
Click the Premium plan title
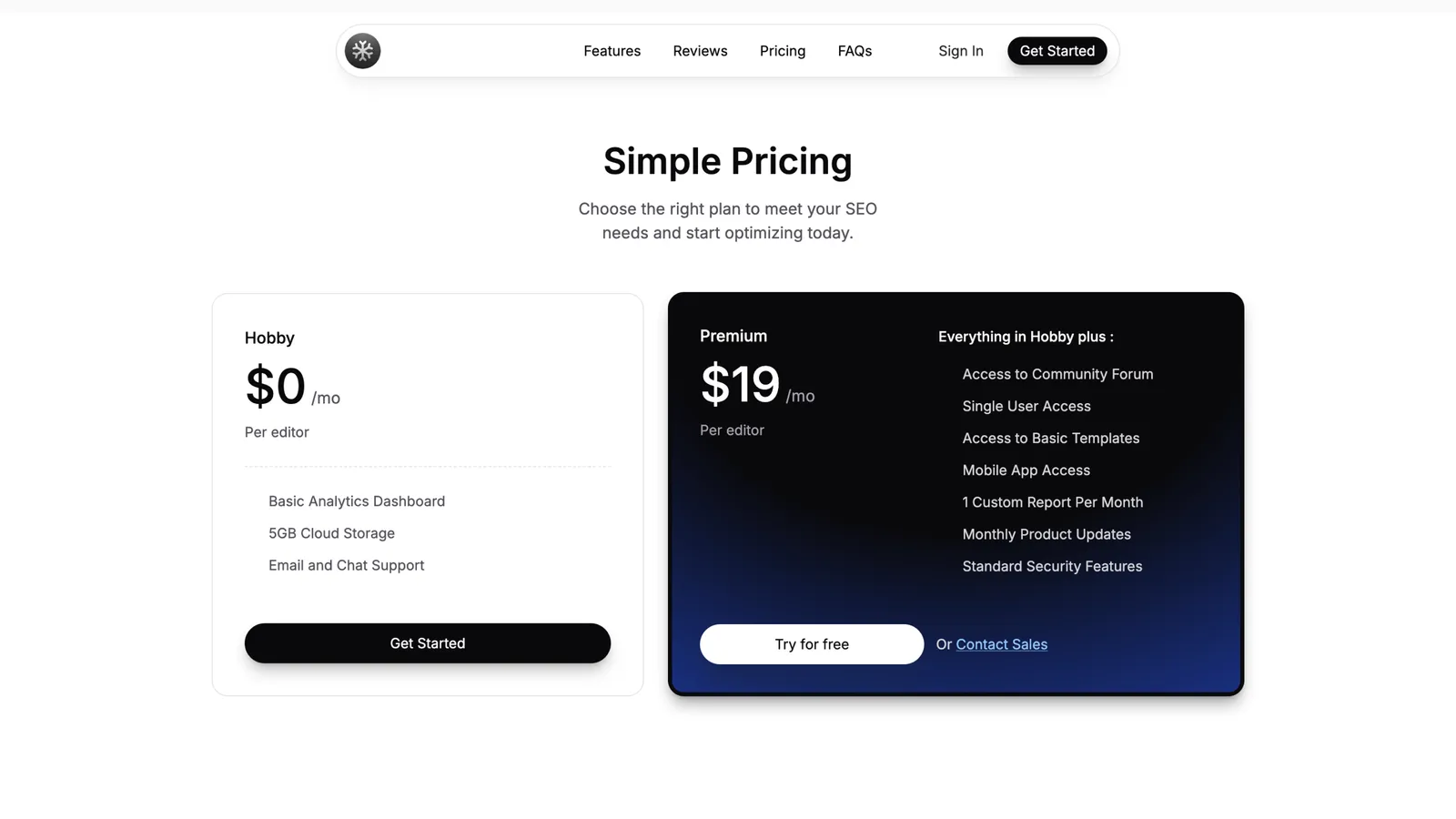pyautogui.click(x=733, y=336)
